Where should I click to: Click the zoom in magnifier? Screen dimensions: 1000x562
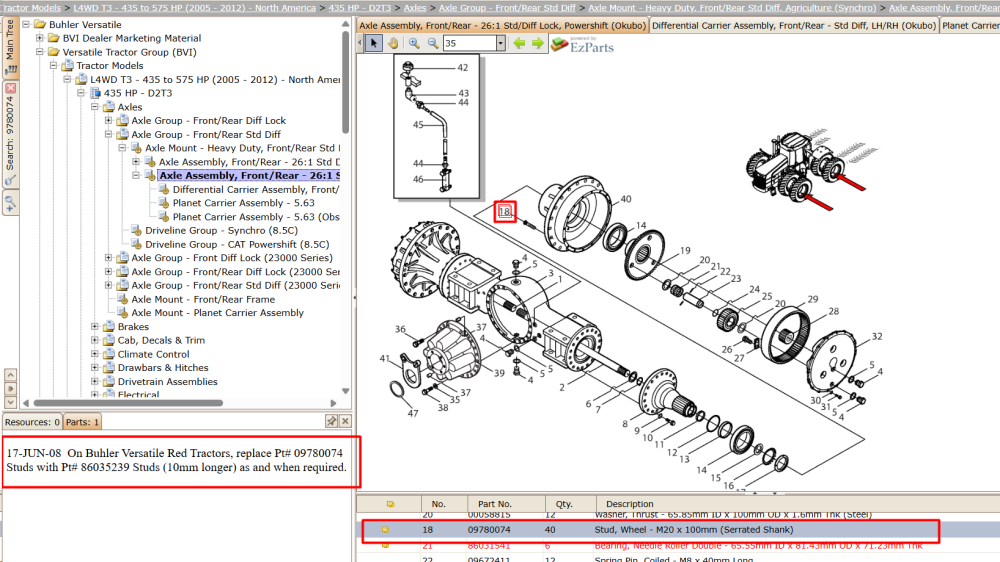(414, 43)
